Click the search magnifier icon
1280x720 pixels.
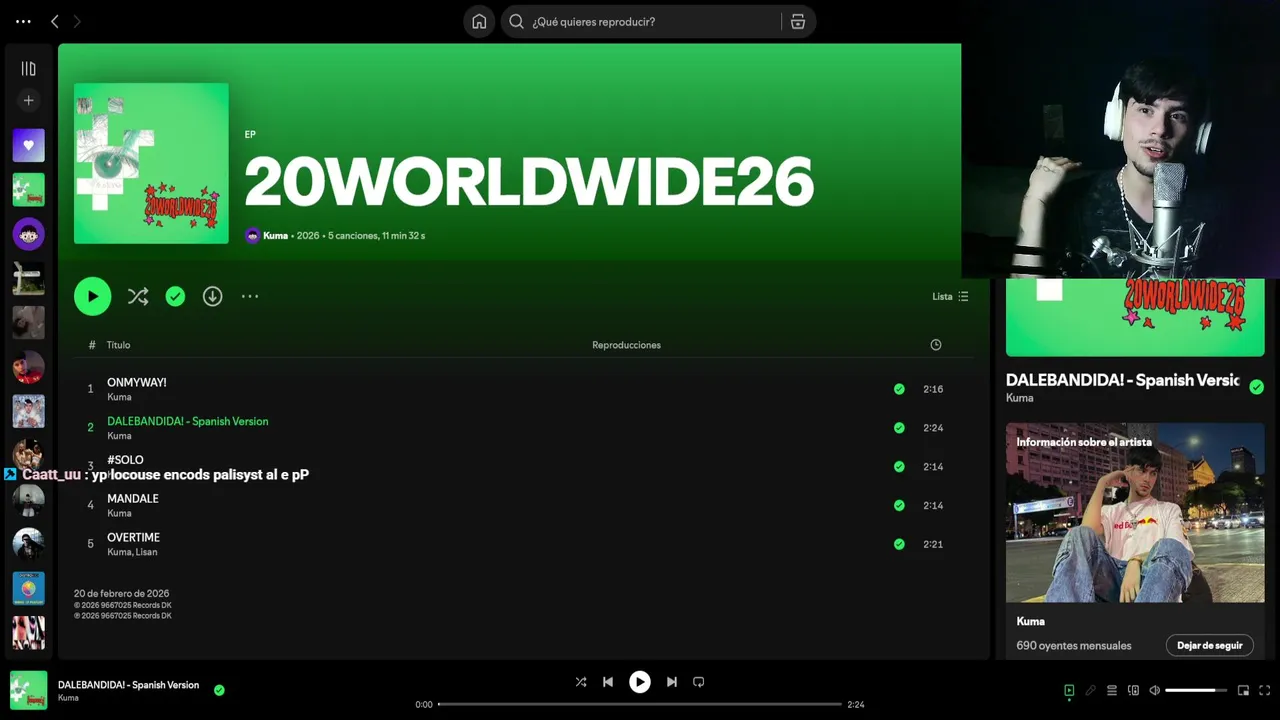tap(516, 22)
